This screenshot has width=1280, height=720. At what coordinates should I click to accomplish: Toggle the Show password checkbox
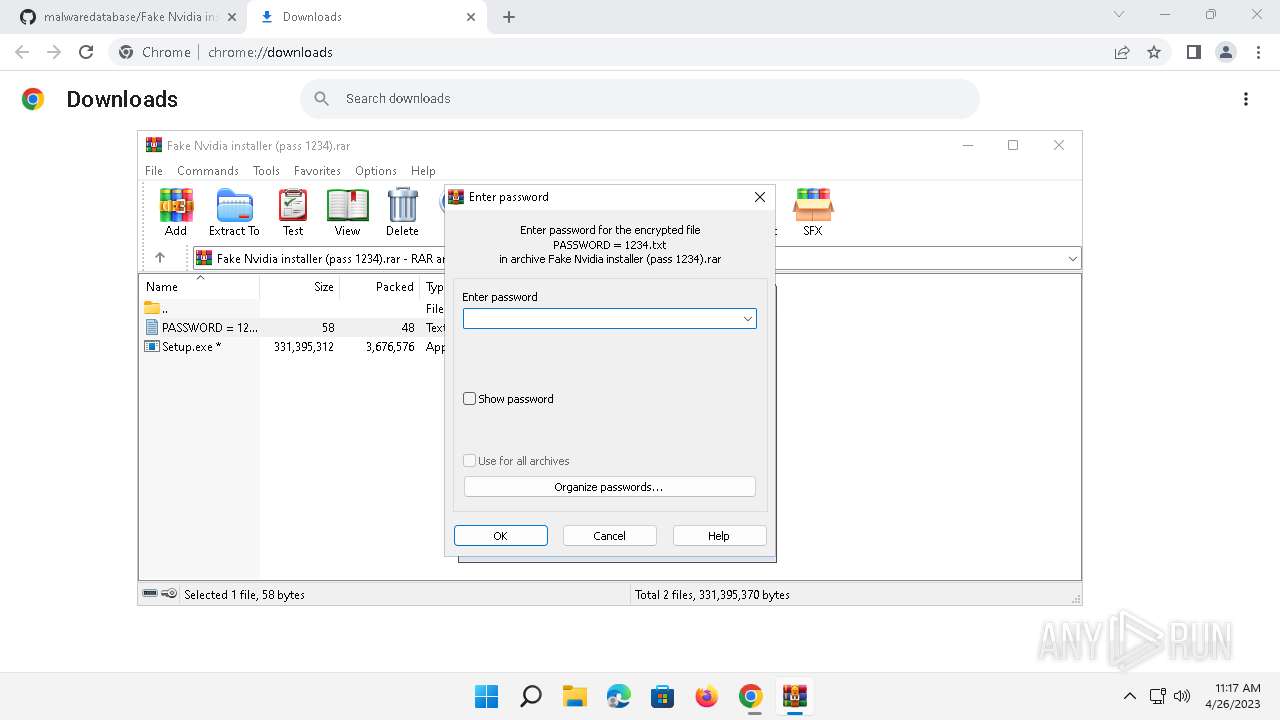click(469, 399)
